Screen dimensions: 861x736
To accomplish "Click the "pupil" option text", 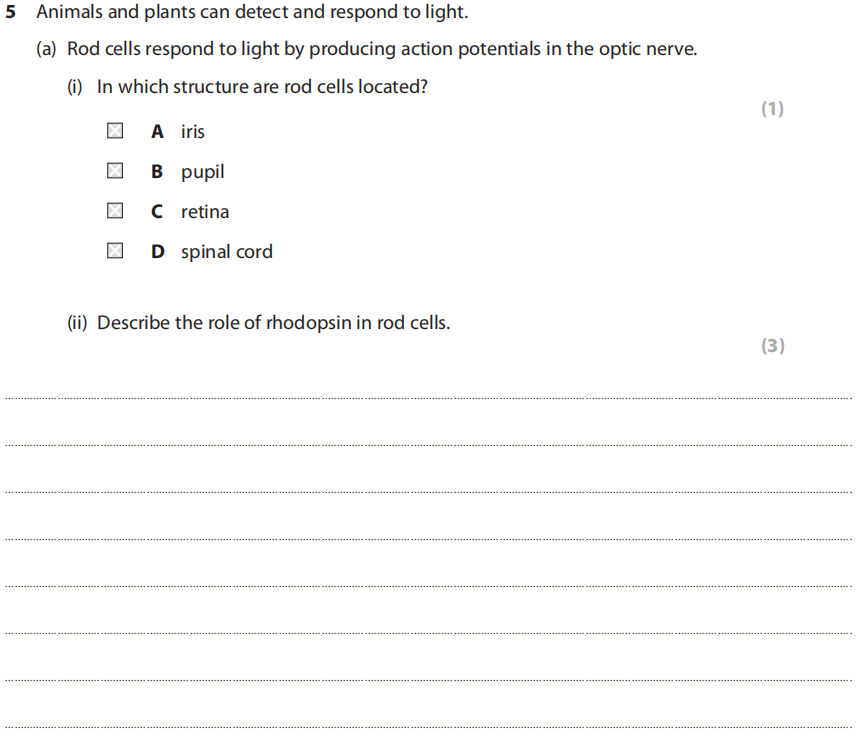I will coord(202,172).
